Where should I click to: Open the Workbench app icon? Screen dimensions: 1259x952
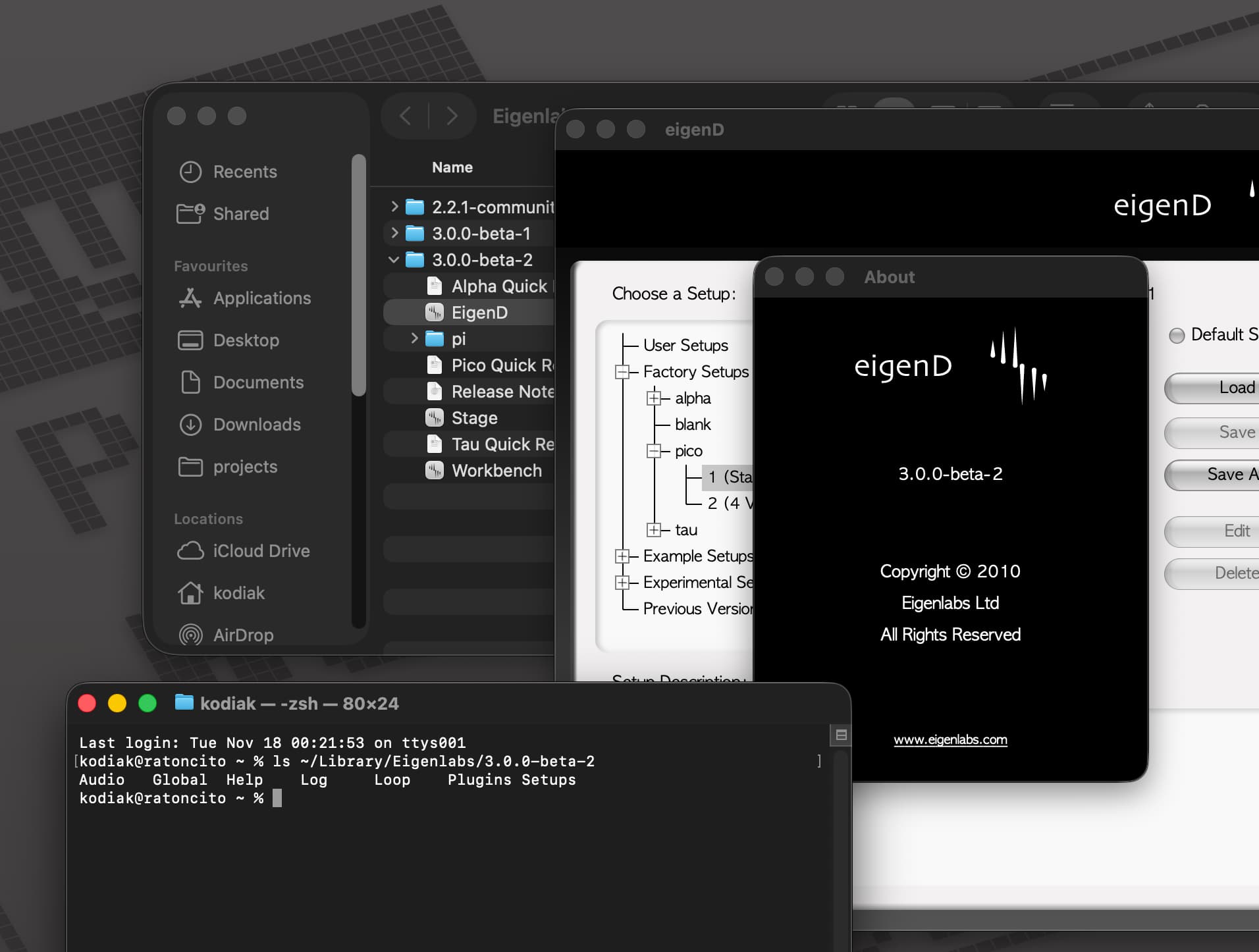pyautogui.click(x=435, y=471)
